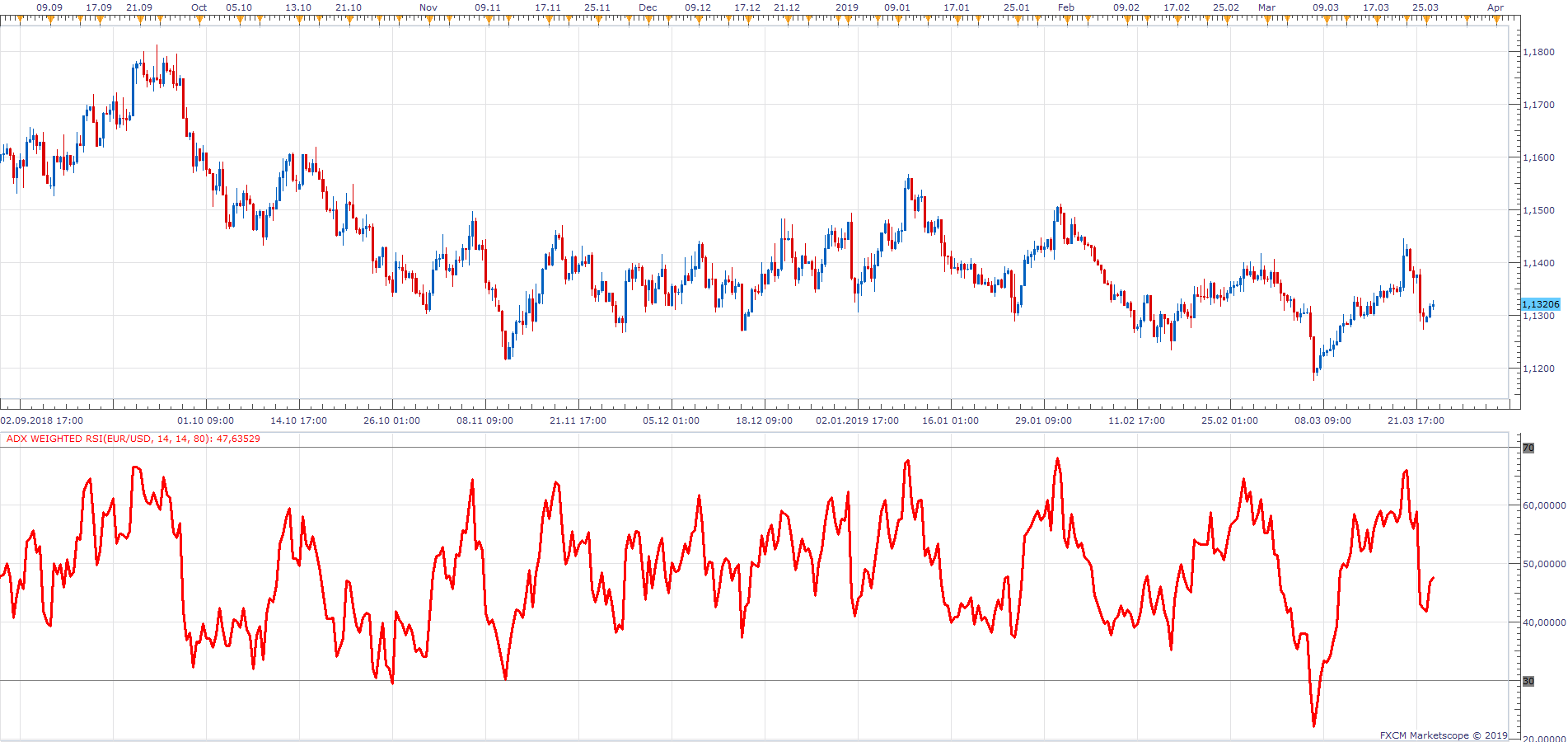Click the 60,00000 indicator scale value

pyautogui.click(x=1544, y=505)
